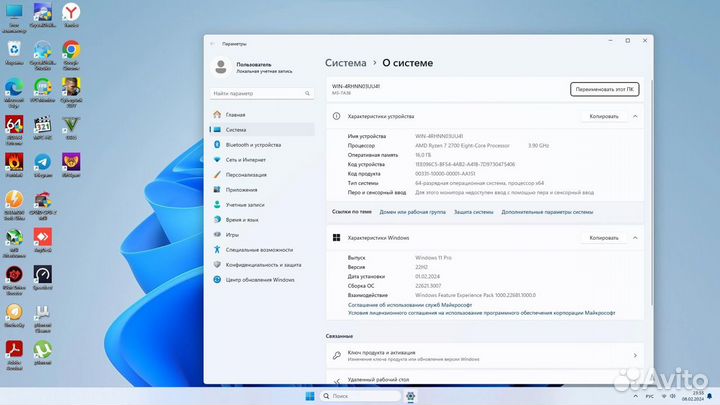Open the AIDA64 desktop shortcut
The height and width of the screenshot is (405, 720).
[x=14, y=130]
